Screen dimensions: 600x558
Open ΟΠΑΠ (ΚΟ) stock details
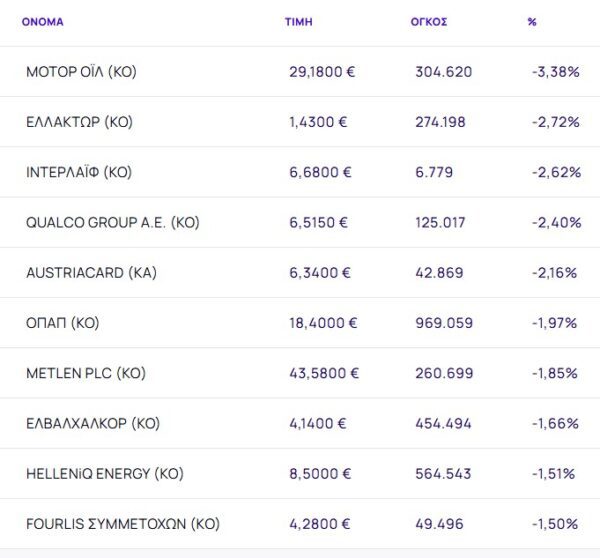(63, 323)
